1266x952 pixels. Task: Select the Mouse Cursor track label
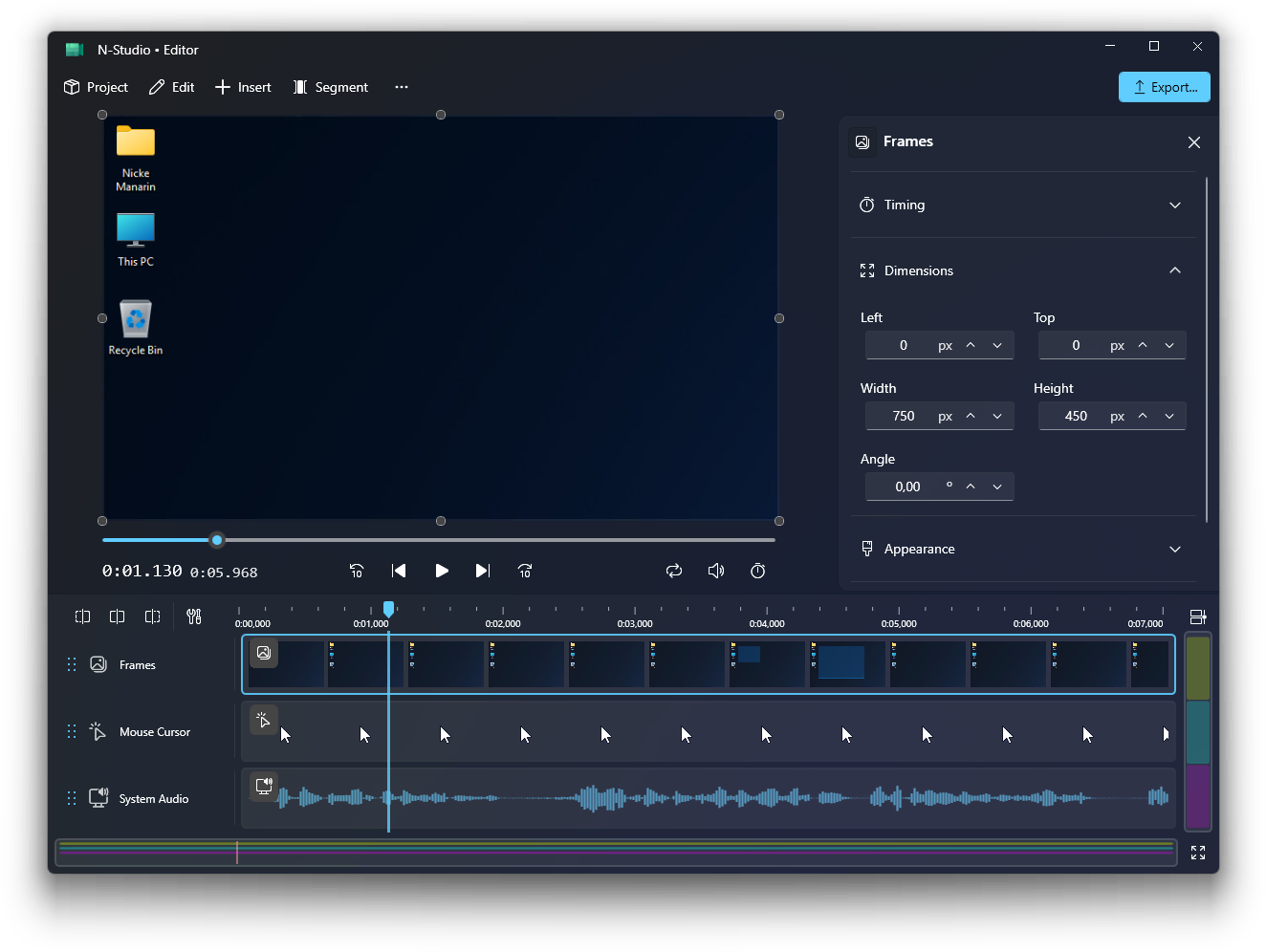point(155,732)
